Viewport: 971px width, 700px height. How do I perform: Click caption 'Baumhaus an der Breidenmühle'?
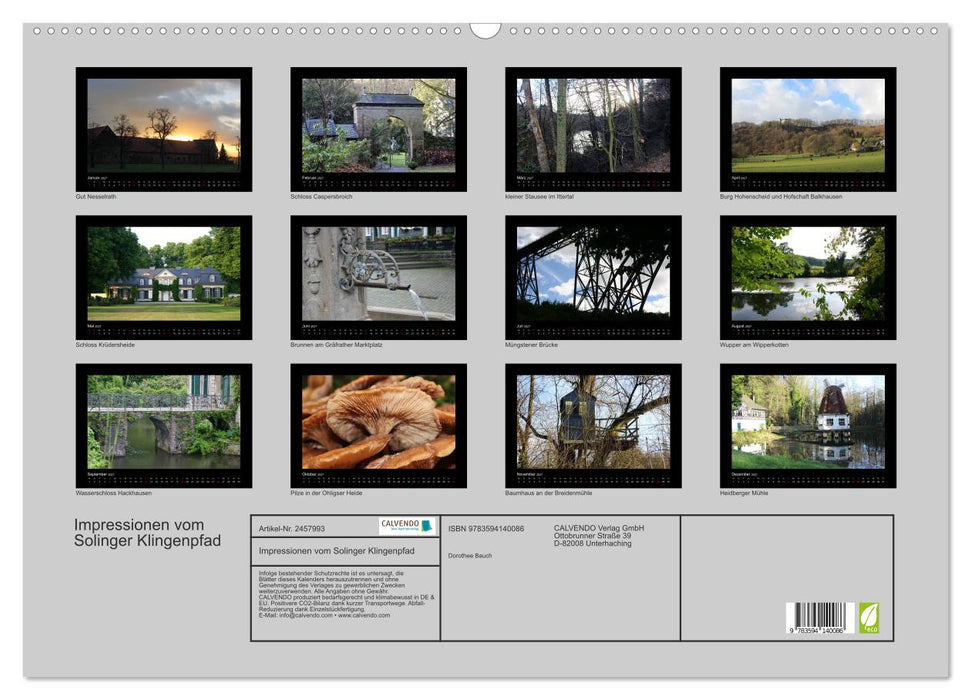click(x=549, y=493)
